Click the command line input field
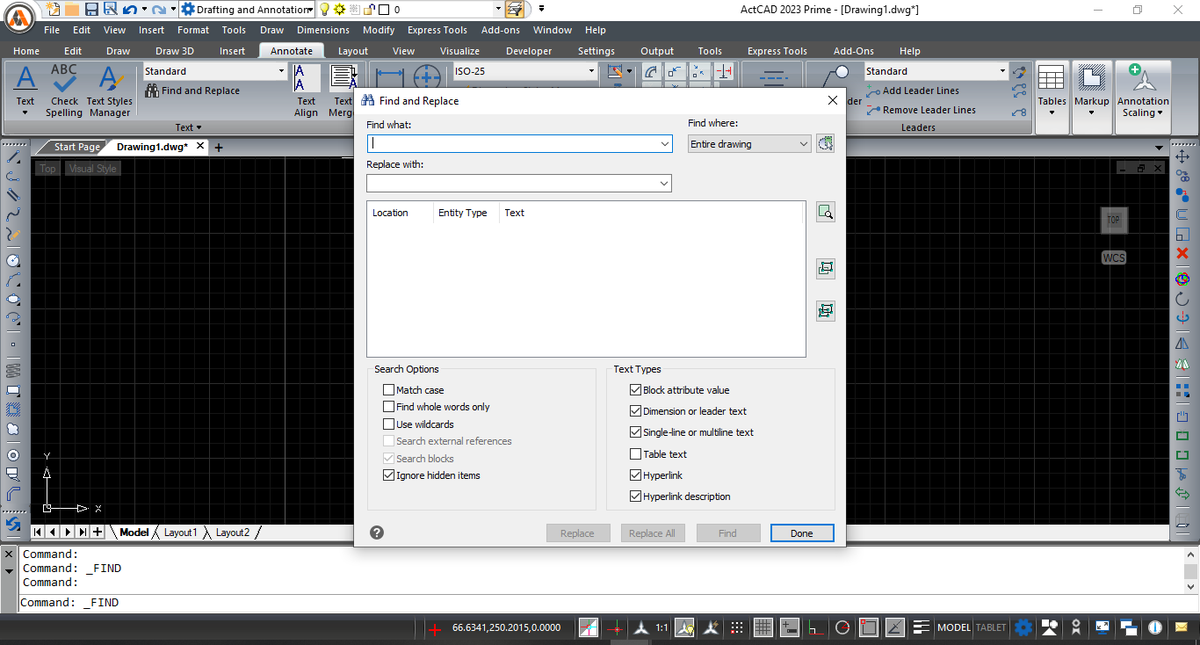 coord(600,603)
